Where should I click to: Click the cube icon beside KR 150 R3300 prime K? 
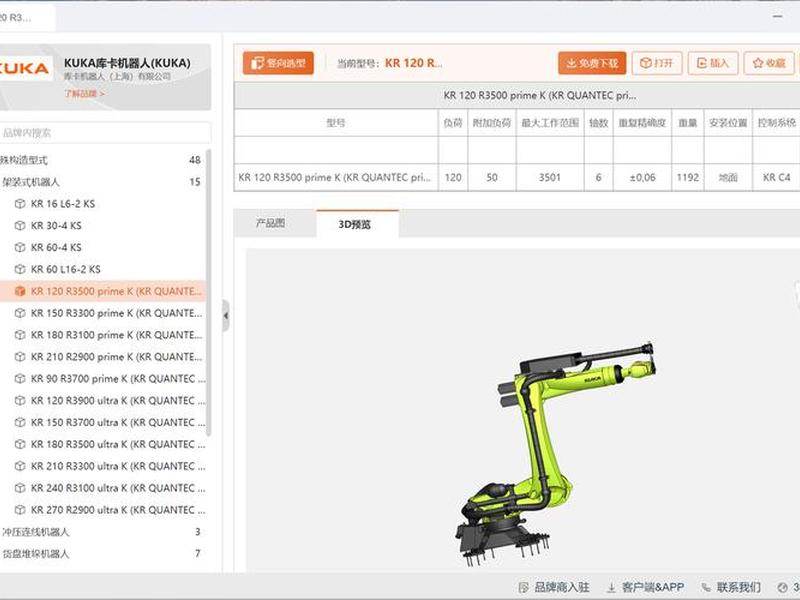(20, 313)
